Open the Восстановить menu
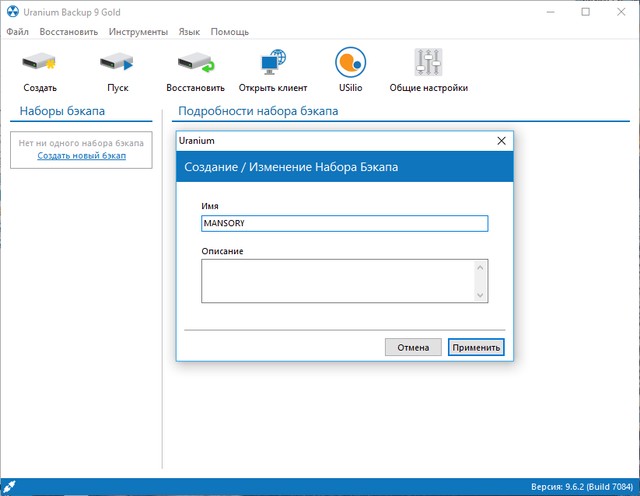The height and width of the screenshot is (496, 640). point(69,31)
